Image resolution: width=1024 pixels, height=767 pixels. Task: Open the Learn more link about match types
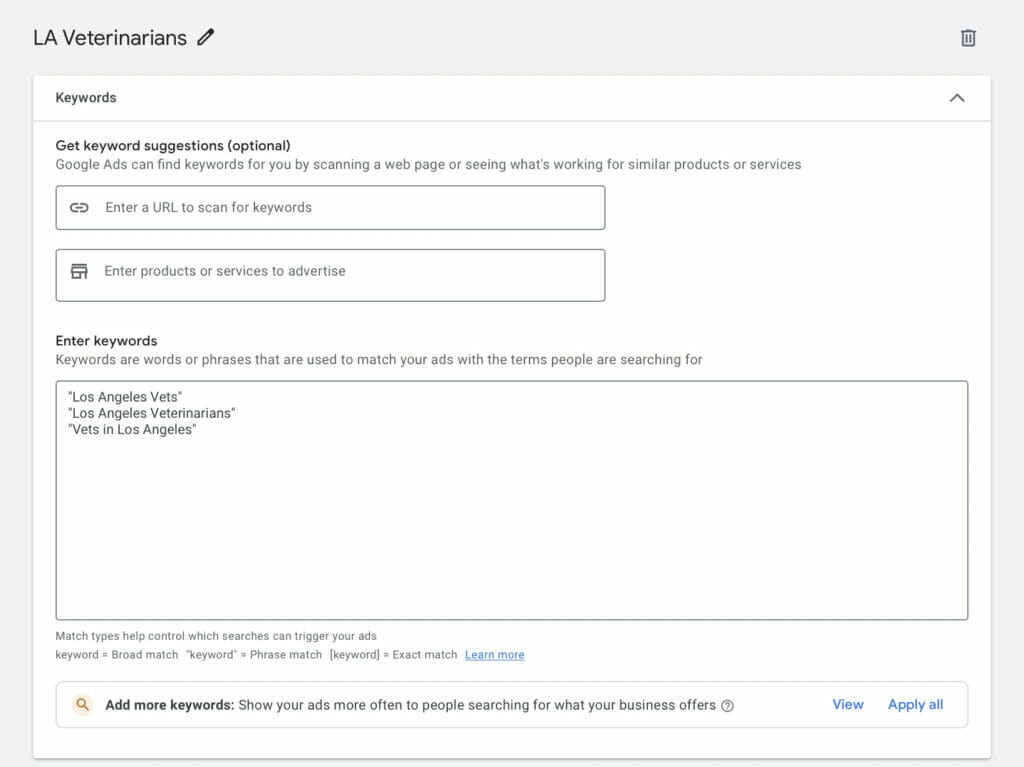494,655
